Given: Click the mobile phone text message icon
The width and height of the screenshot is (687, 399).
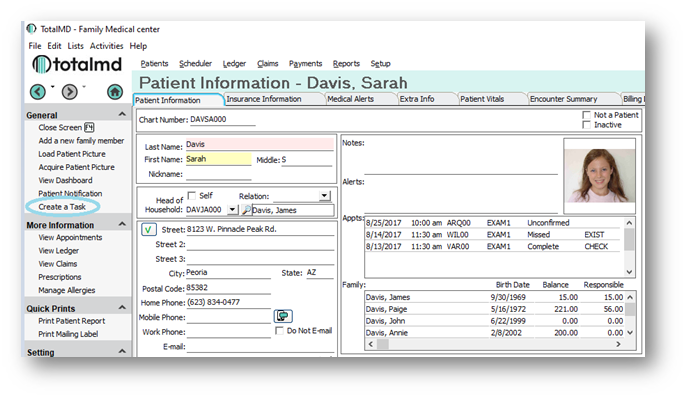Looking at the screenshot, I should point(283,316).
